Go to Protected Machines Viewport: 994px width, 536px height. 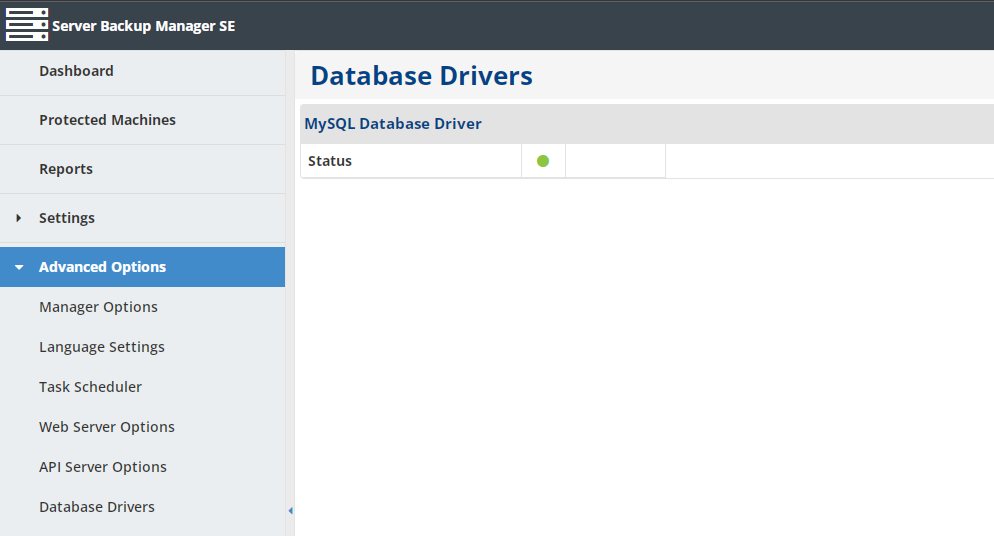click(x=107, y=120)
